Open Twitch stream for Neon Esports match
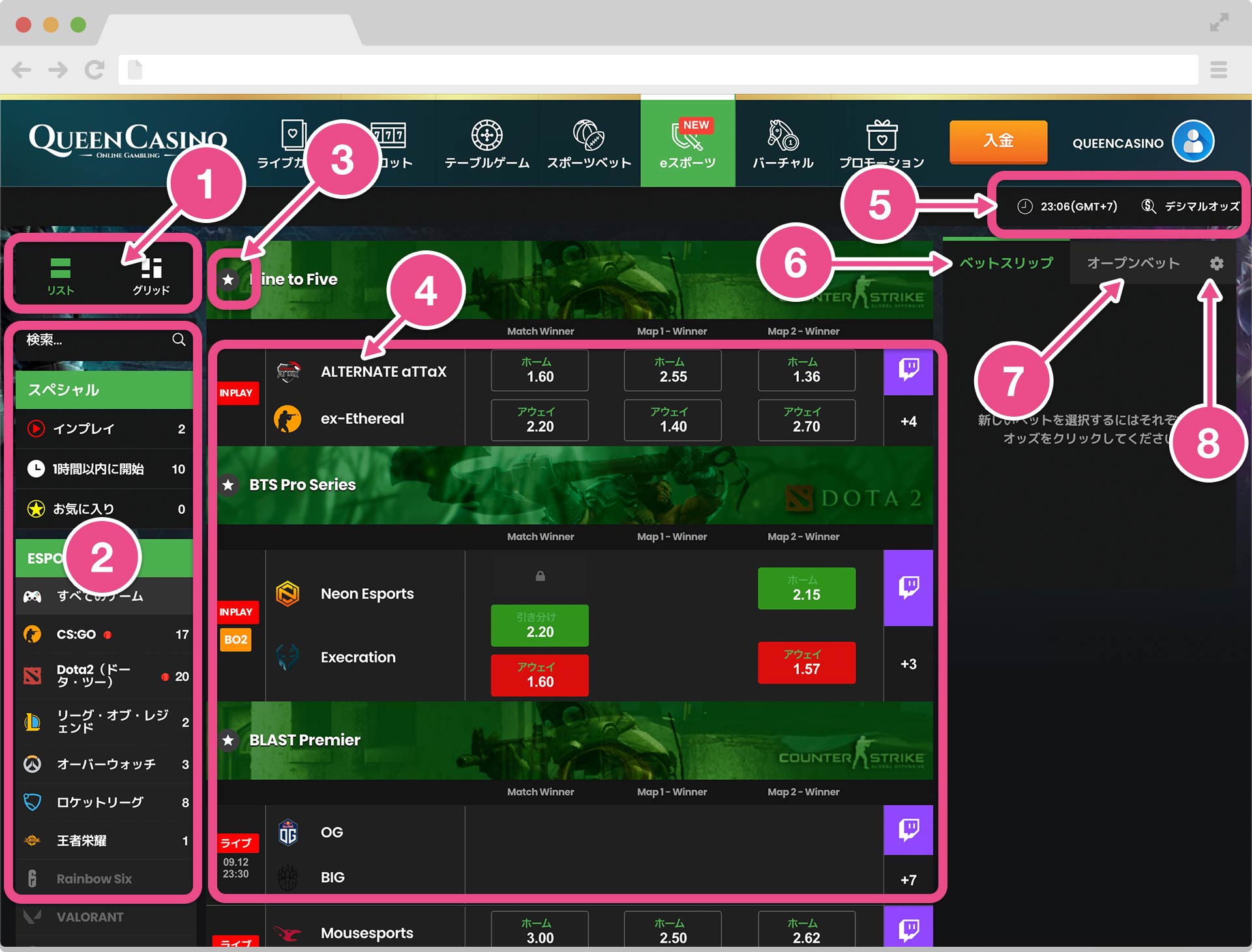1252x952 pixels. click(x=908, y=588)
